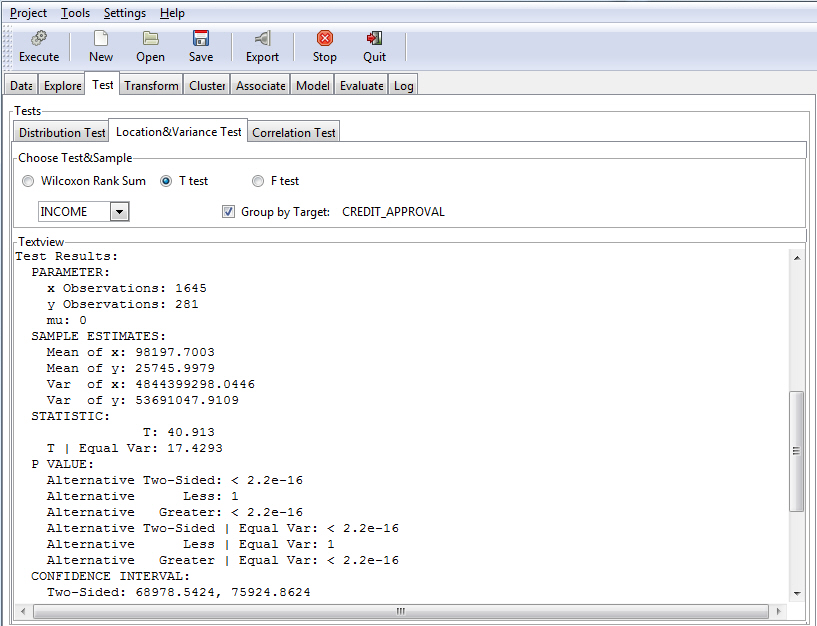Image resolution: width=817 pixels, height=626 pixels.
Task: Click the 'T: 40.913' statistic line
Action: click(x=179, y=432)
